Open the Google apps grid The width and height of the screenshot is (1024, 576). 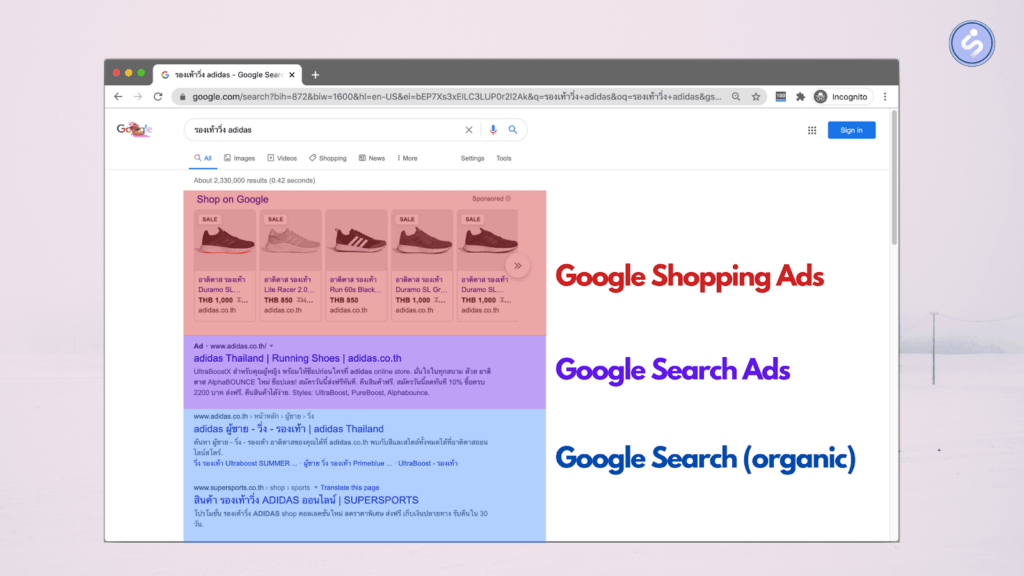pyautogui.click(x=812, y=131)
